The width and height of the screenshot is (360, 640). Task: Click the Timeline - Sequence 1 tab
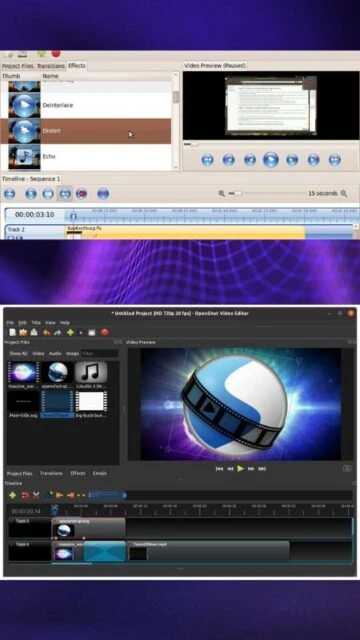point(31,179)
